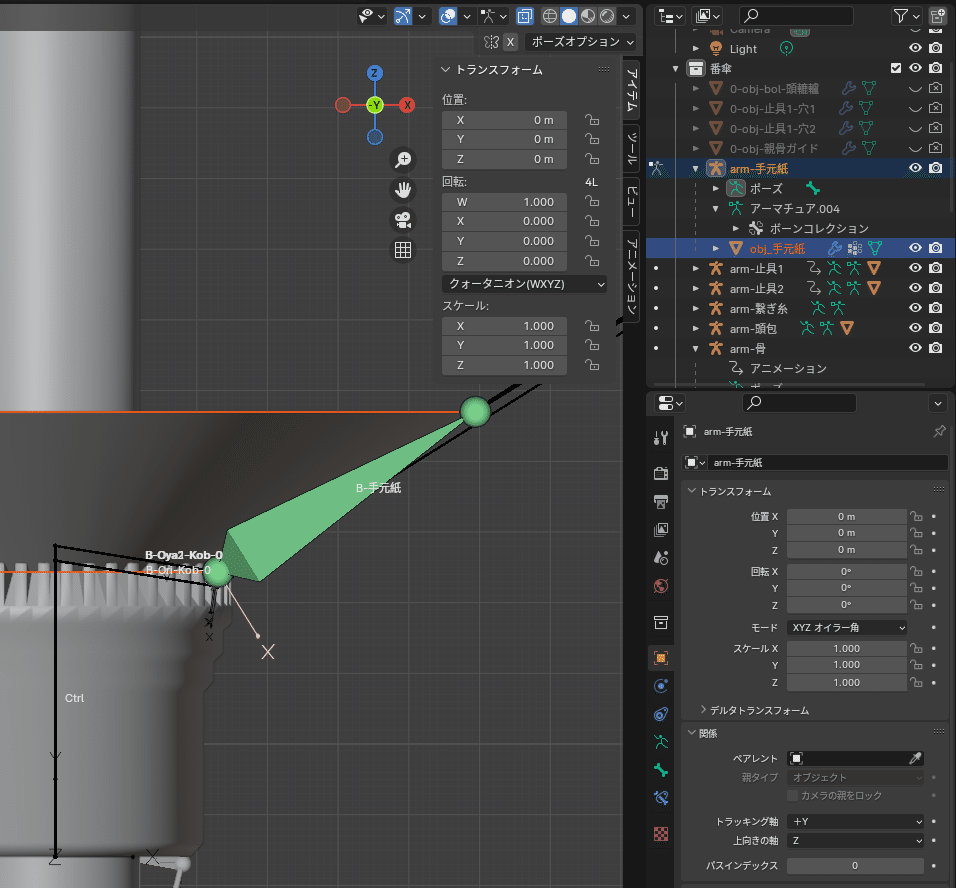Pick parent object with eyedropper
The height and width of the screenshot is (888, 956).
point(915,758)
